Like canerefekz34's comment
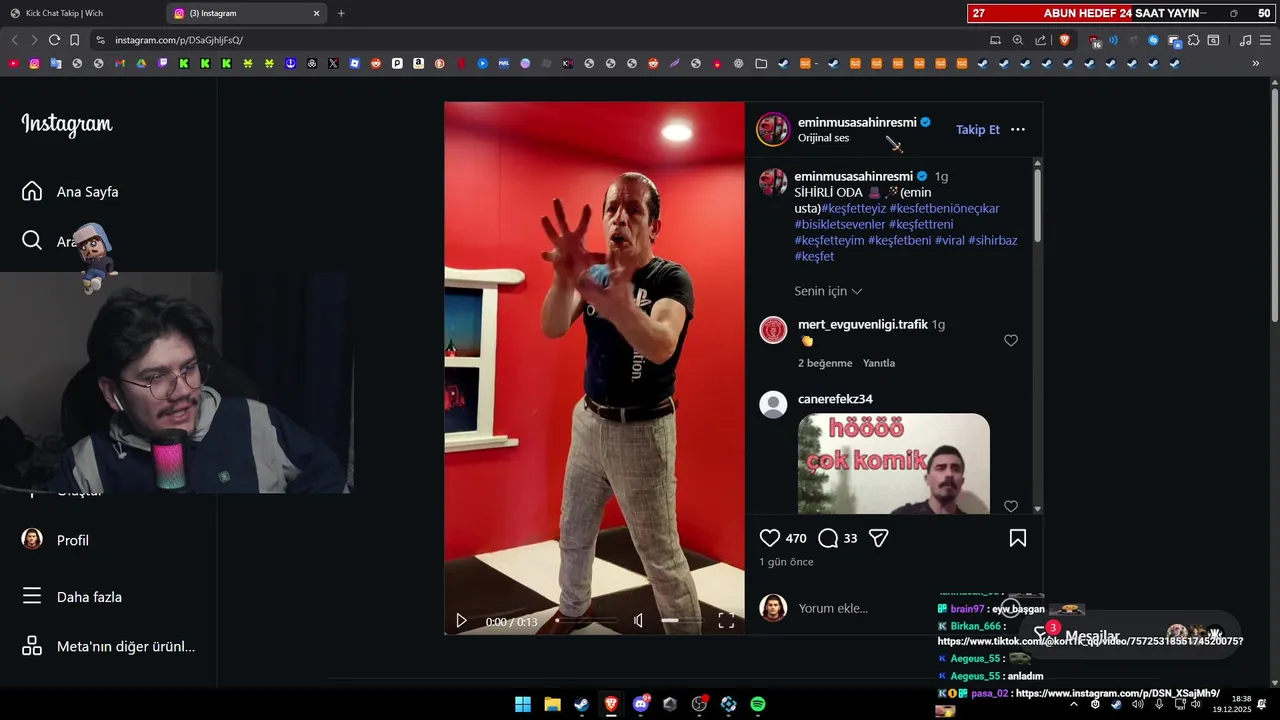The image size is (1280, 720). click(x=1011, y=507)
